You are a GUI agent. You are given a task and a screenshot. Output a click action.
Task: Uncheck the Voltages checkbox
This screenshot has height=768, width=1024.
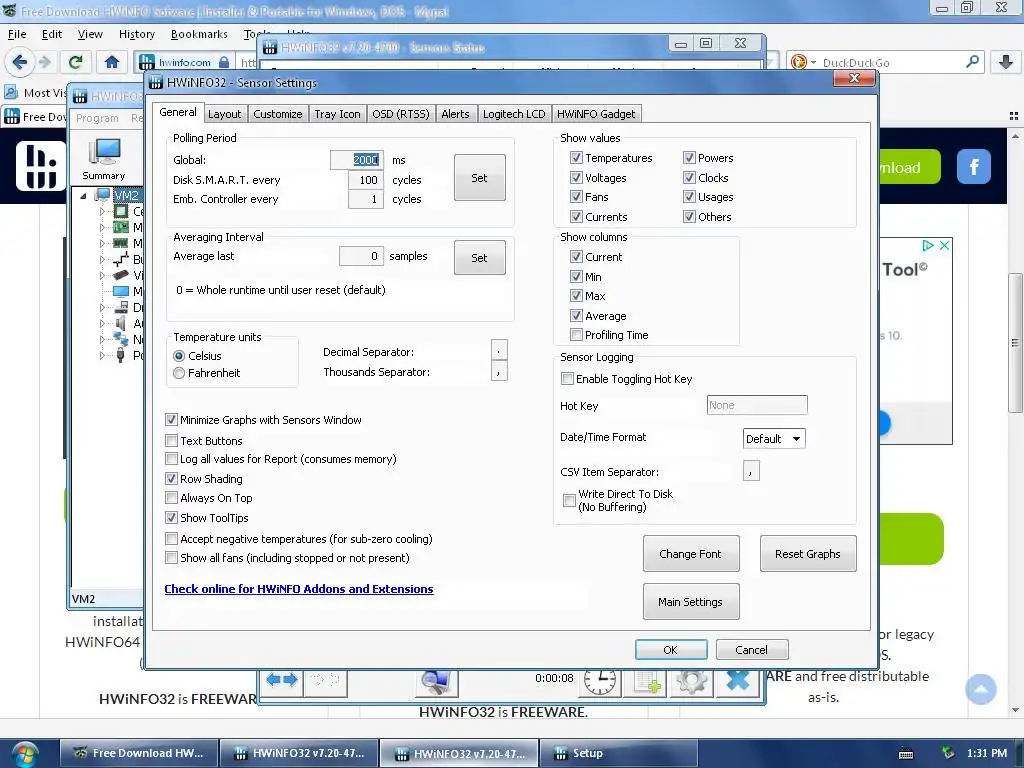click(x=576, y=177)
